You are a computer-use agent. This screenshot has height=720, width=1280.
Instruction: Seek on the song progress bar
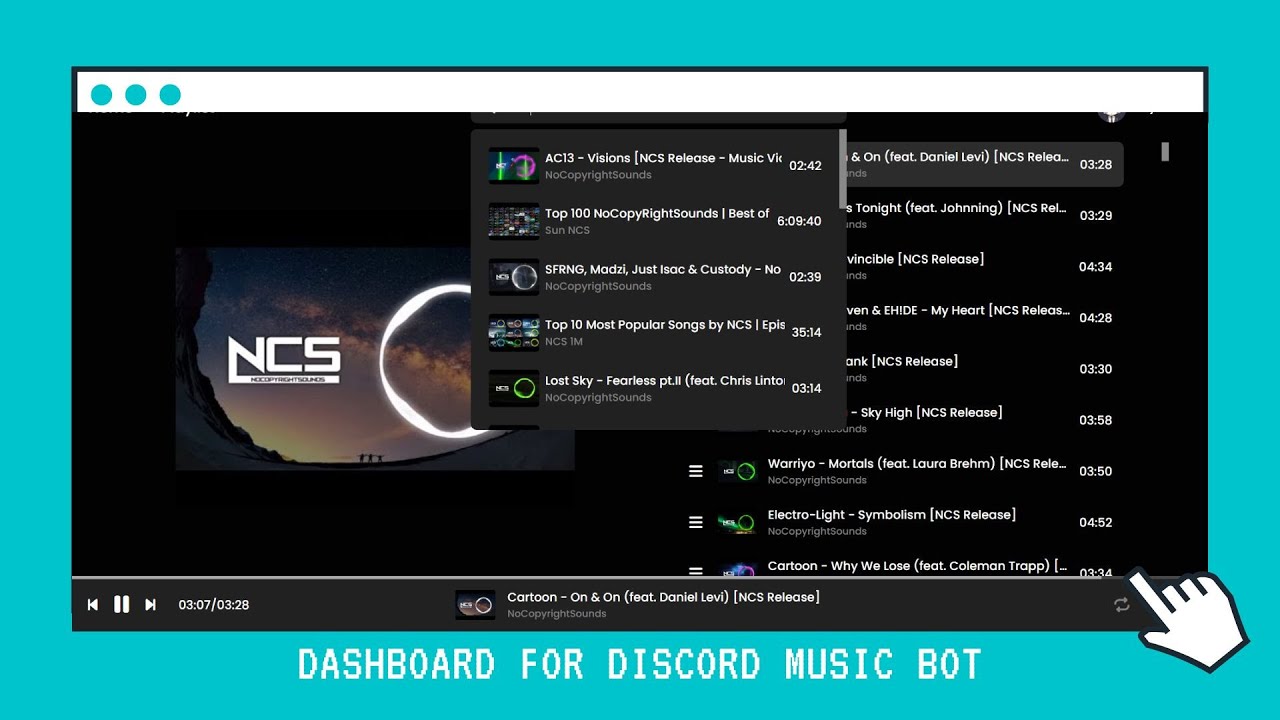(640, 578)
